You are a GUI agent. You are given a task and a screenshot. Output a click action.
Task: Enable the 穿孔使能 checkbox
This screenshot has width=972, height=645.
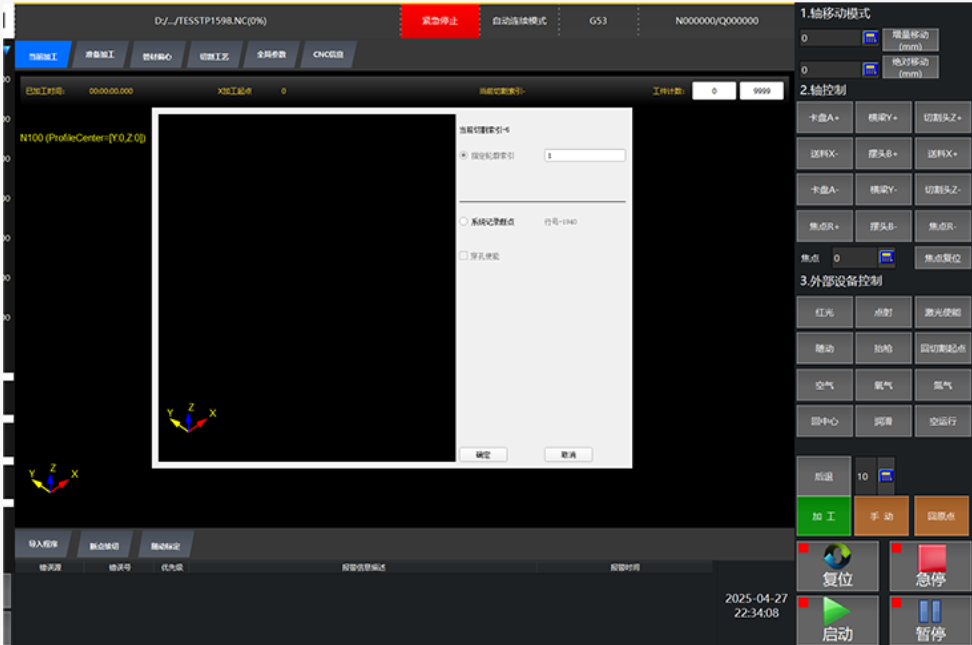point(463,256)
